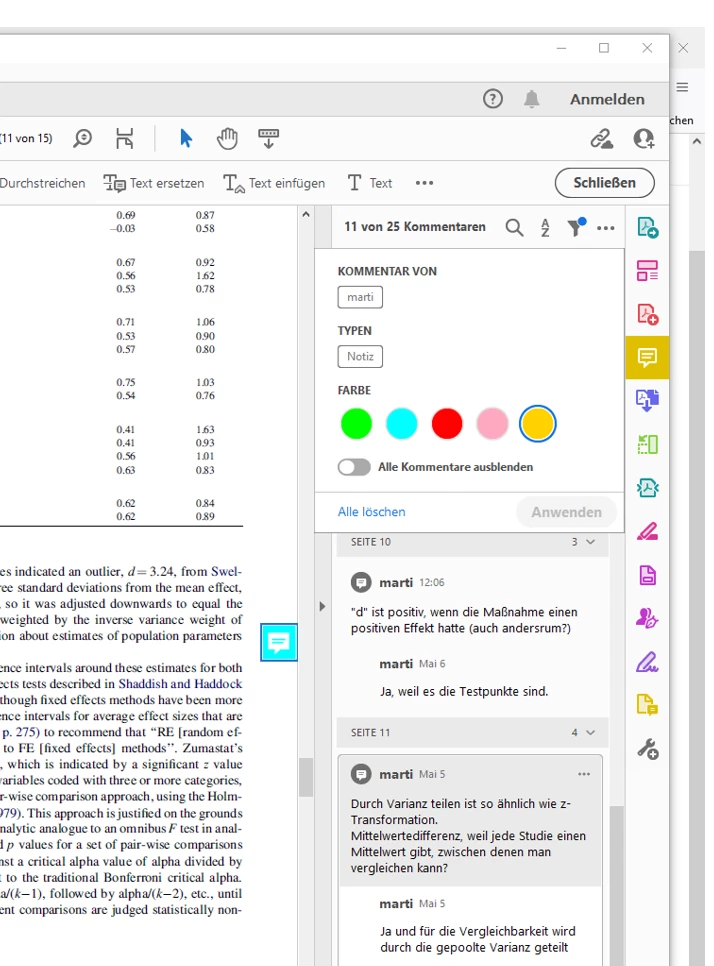714x966 pixels.
Task: Open Redact pink pen tool in sidebar
Action: tap(647, 531)
